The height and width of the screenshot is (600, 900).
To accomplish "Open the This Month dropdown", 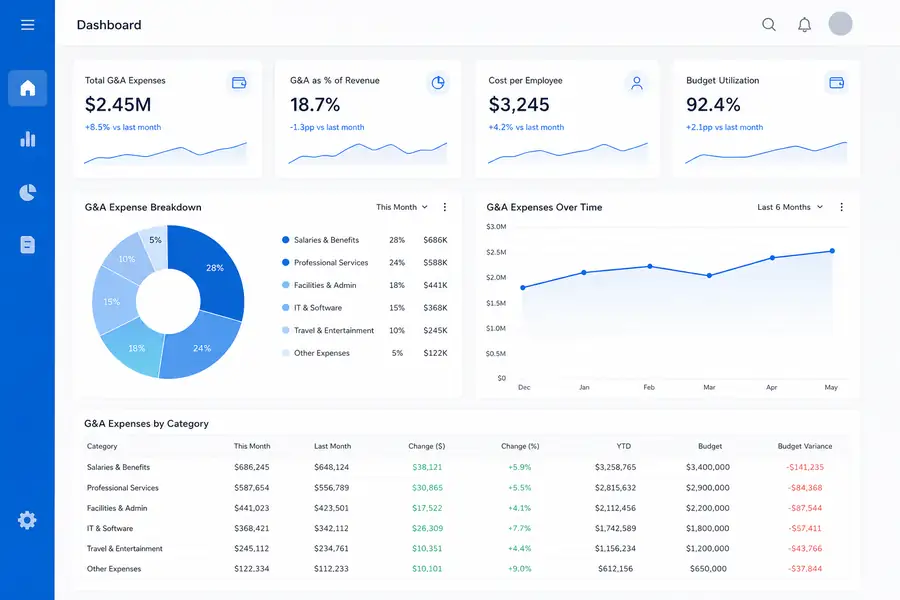I will (x=402, y=207).
